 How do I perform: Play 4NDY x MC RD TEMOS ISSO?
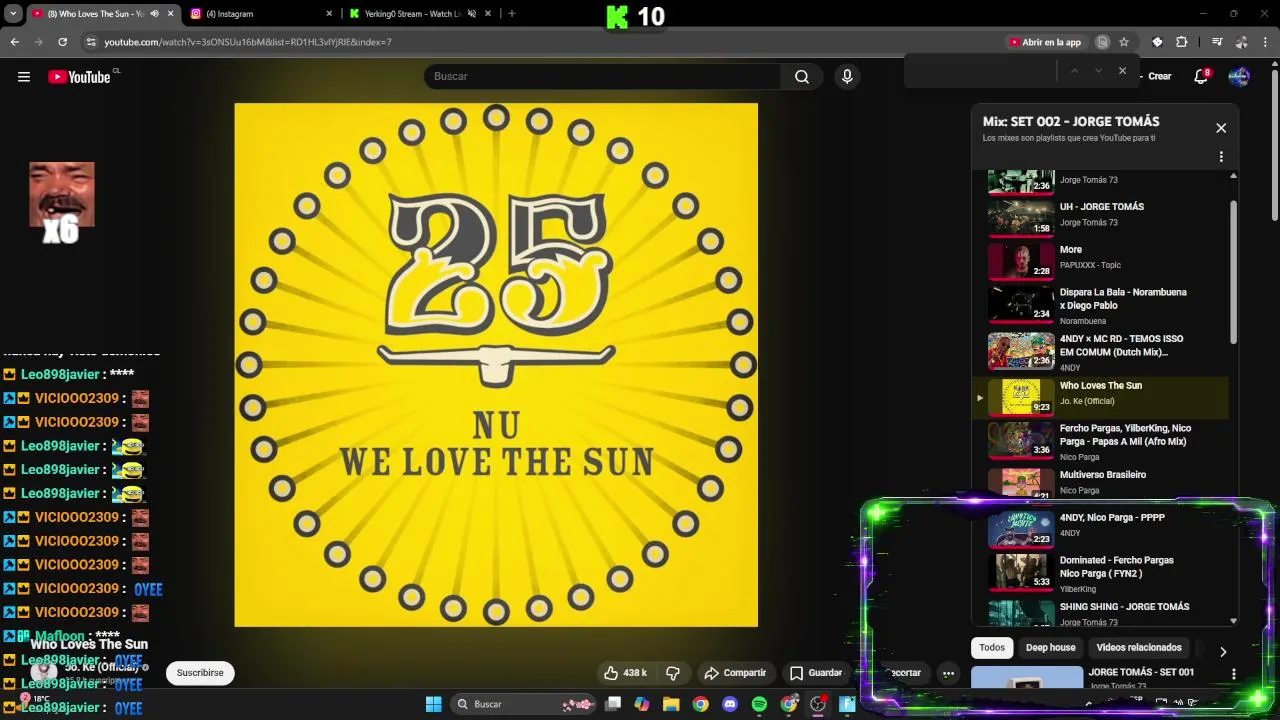pos(1100,351)
